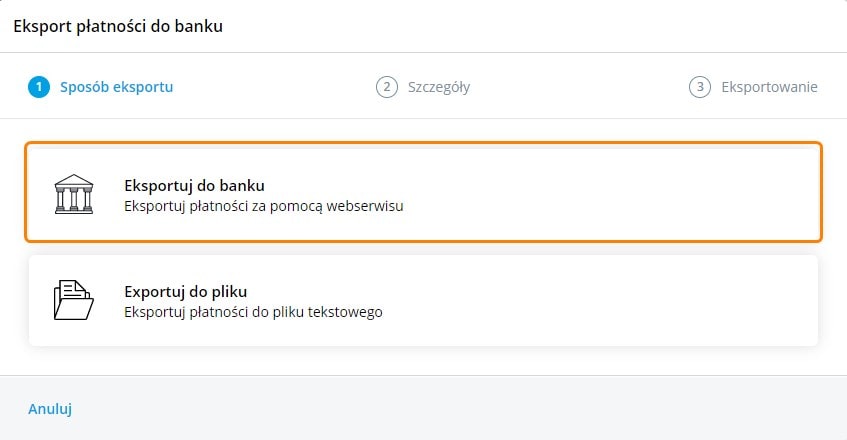
Task: Select the Eksportuj do banku heading
Action: (x=193, y=185)
